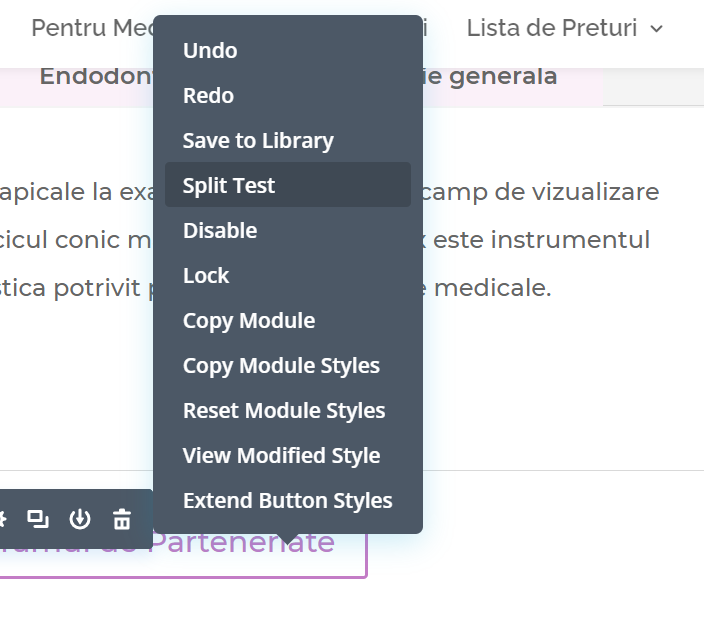The width and height of the screenshot is (704, 642).
Task: Click the Pentru Medici navigation link
Action: coord(90,28)
